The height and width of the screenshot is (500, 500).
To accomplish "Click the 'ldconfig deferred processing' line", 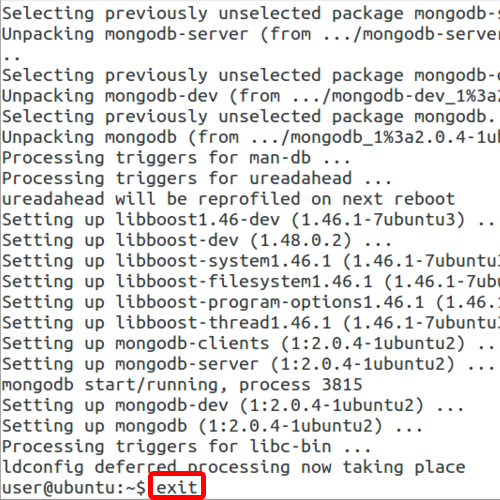I will 234,467.
